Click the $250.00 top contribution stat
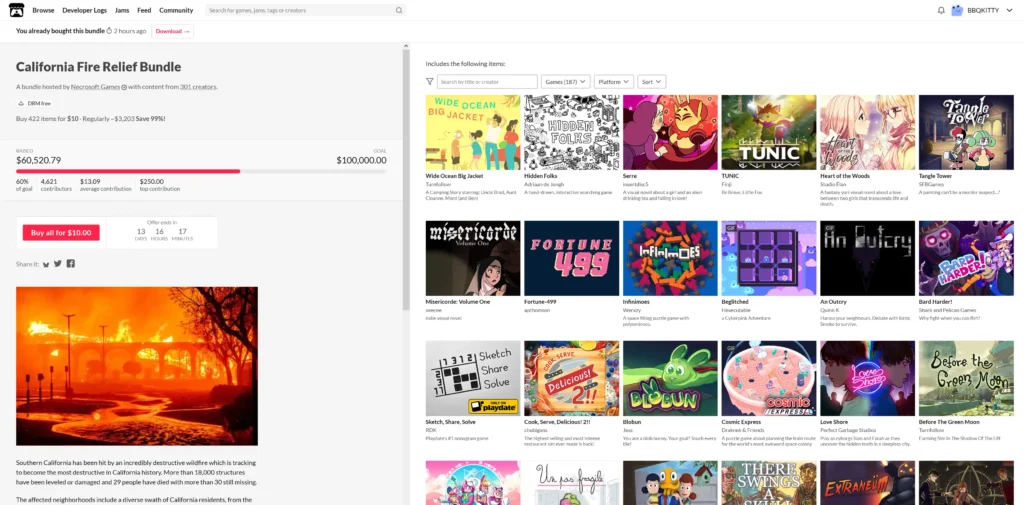1024x505 pixels. pyautogui.click(x=160, y=185)
